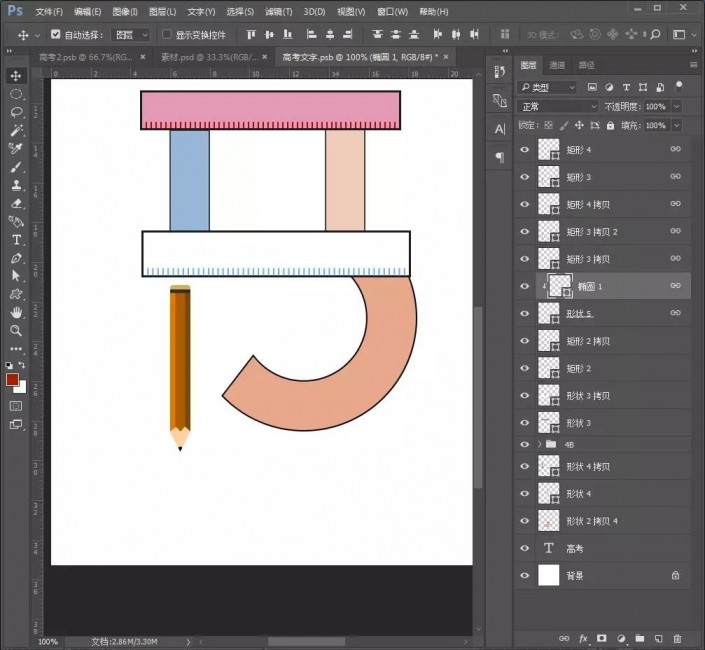Screen dimensions: 705x650
Task: Hide the 矩形 3 layer
Action: click(524, 177)
